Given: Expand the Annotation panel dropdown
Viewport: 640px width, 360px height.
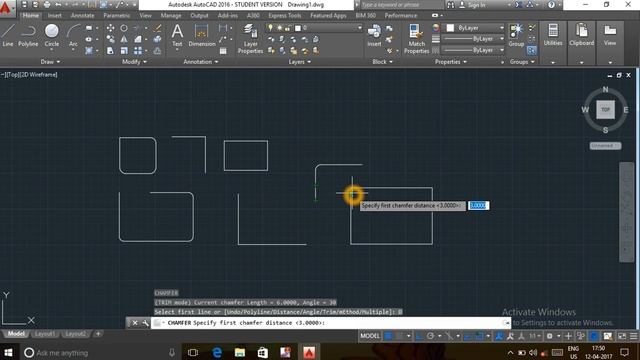Looking at the screenshot, I should pyautogui.click(x=201, y=62).
